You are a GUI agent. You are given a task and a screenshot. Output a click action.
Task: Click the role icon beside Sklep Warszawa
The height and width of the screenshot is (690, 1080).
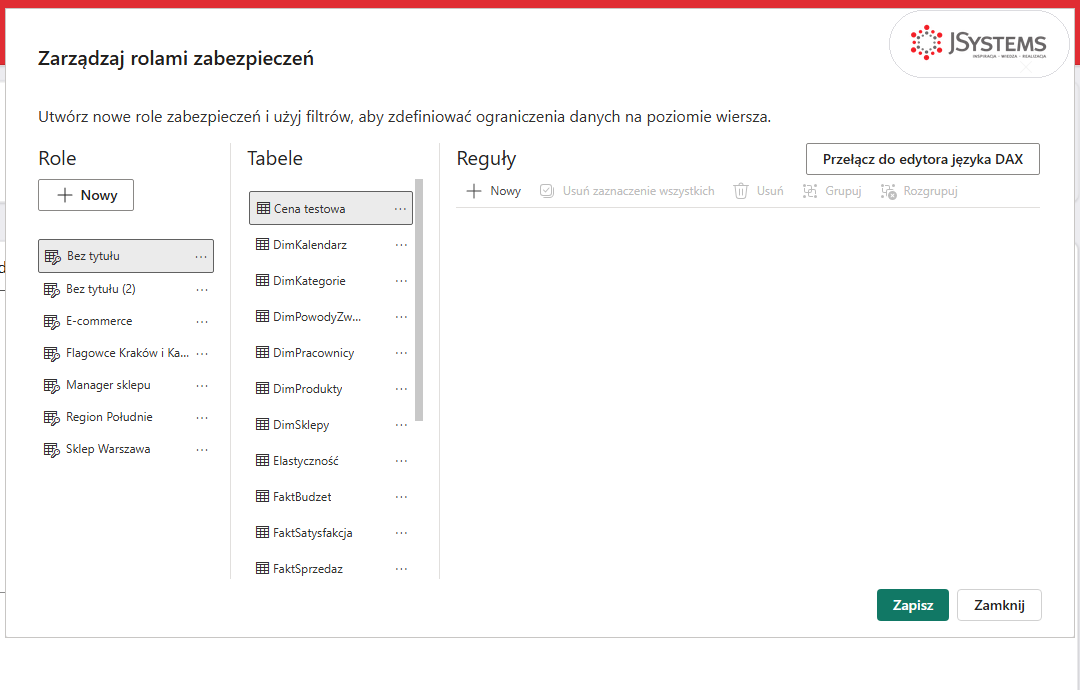[52, 450]
